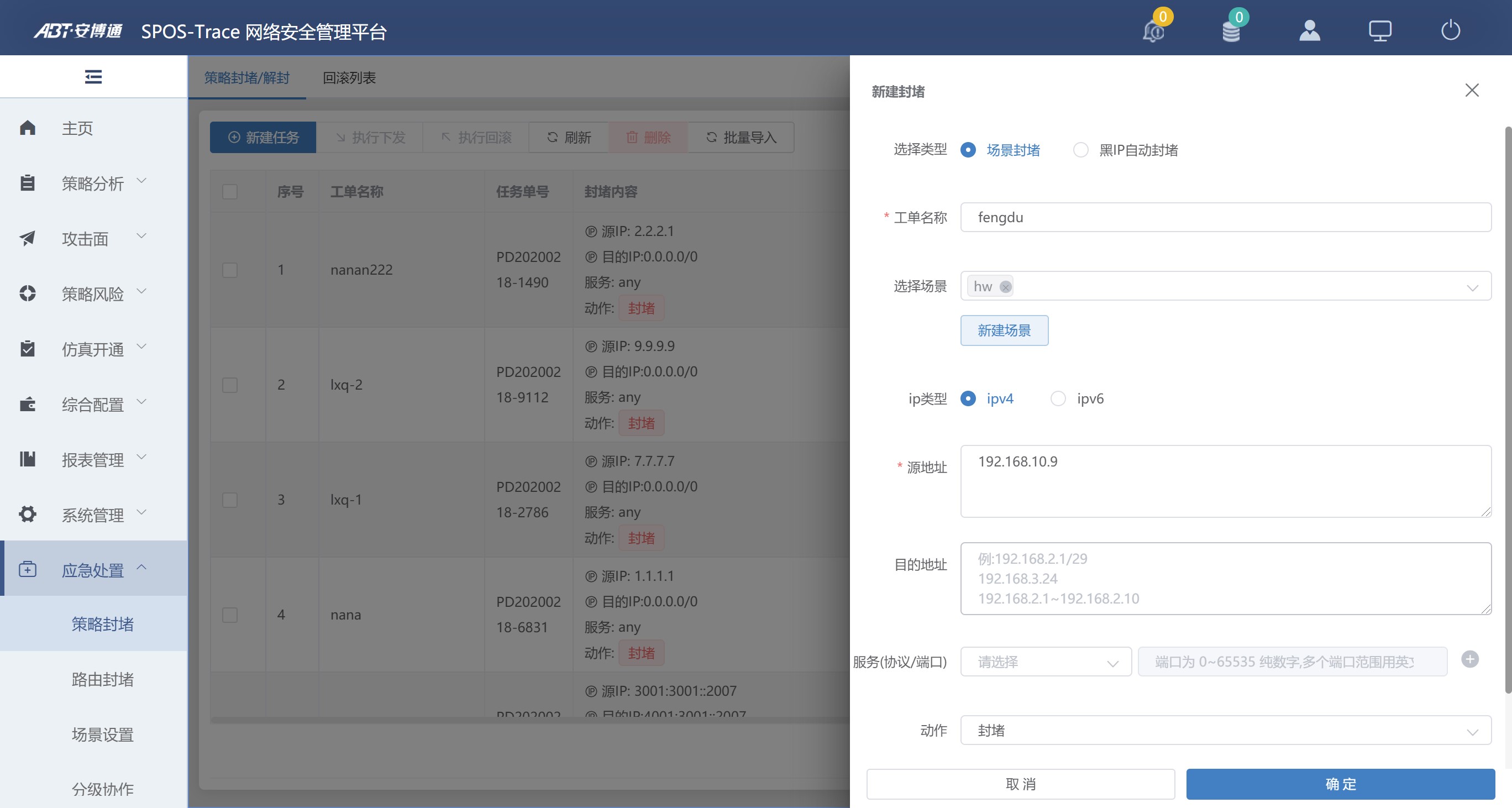
Task: Click the 刷新 button
Action: pos(569,137)
